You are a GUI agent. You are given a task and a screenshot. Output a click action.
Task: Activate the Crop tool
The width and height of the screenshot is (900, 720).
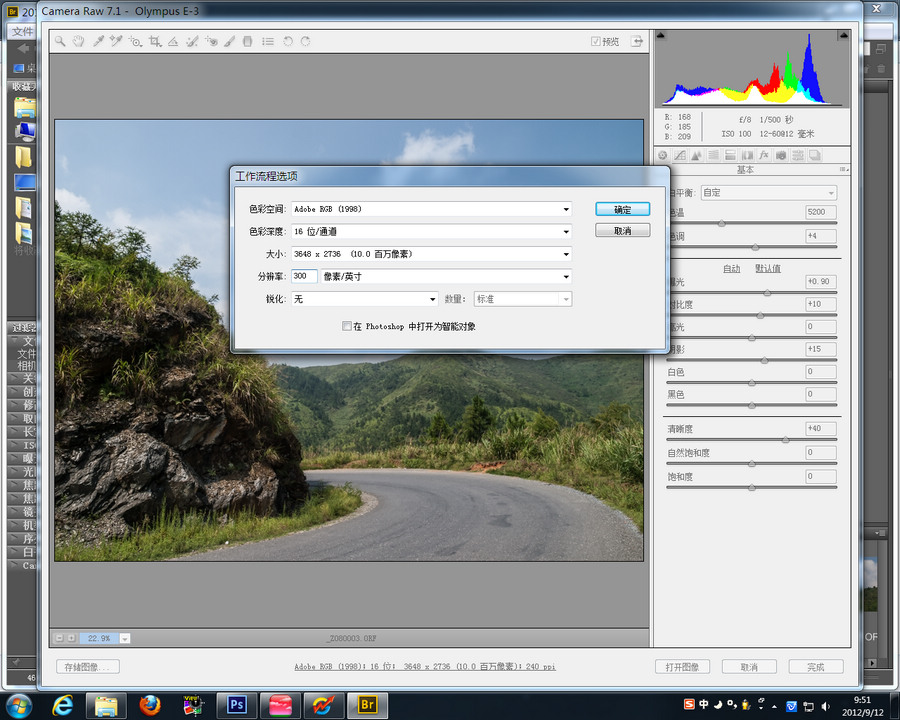click(x=154, y=42)
